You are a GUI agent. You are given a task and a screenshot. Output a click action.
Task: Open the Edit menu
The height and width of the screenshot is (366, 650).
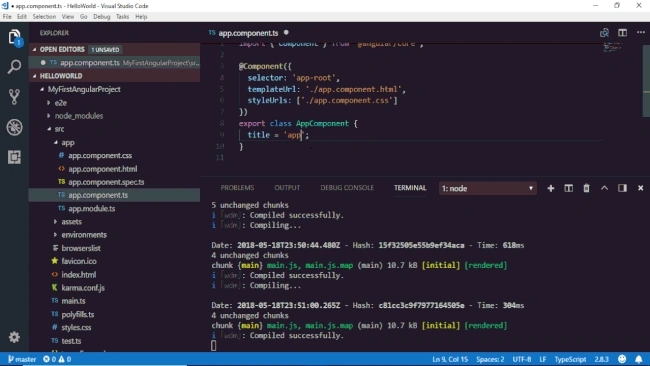point(22,17)
